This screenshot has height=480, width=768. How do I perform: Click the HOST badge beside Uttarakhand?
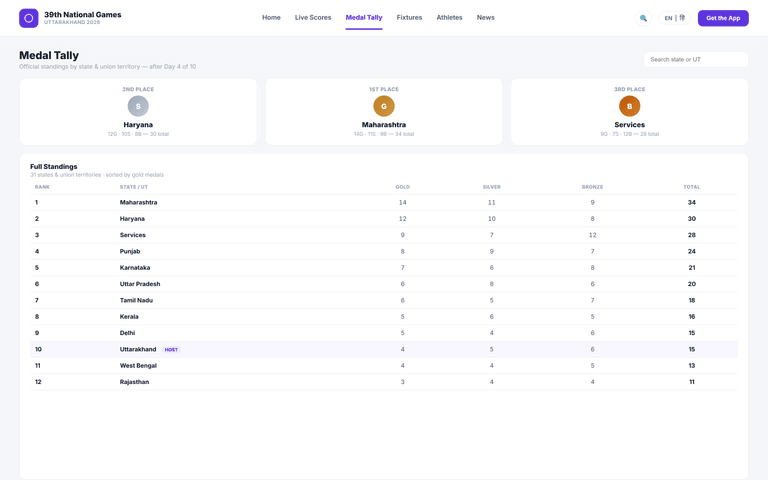point(171,350)
